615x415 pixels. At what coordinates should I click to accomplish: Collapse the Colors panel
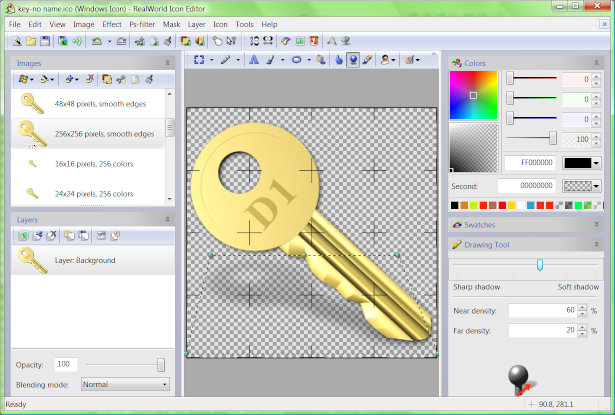click(597, 63)
